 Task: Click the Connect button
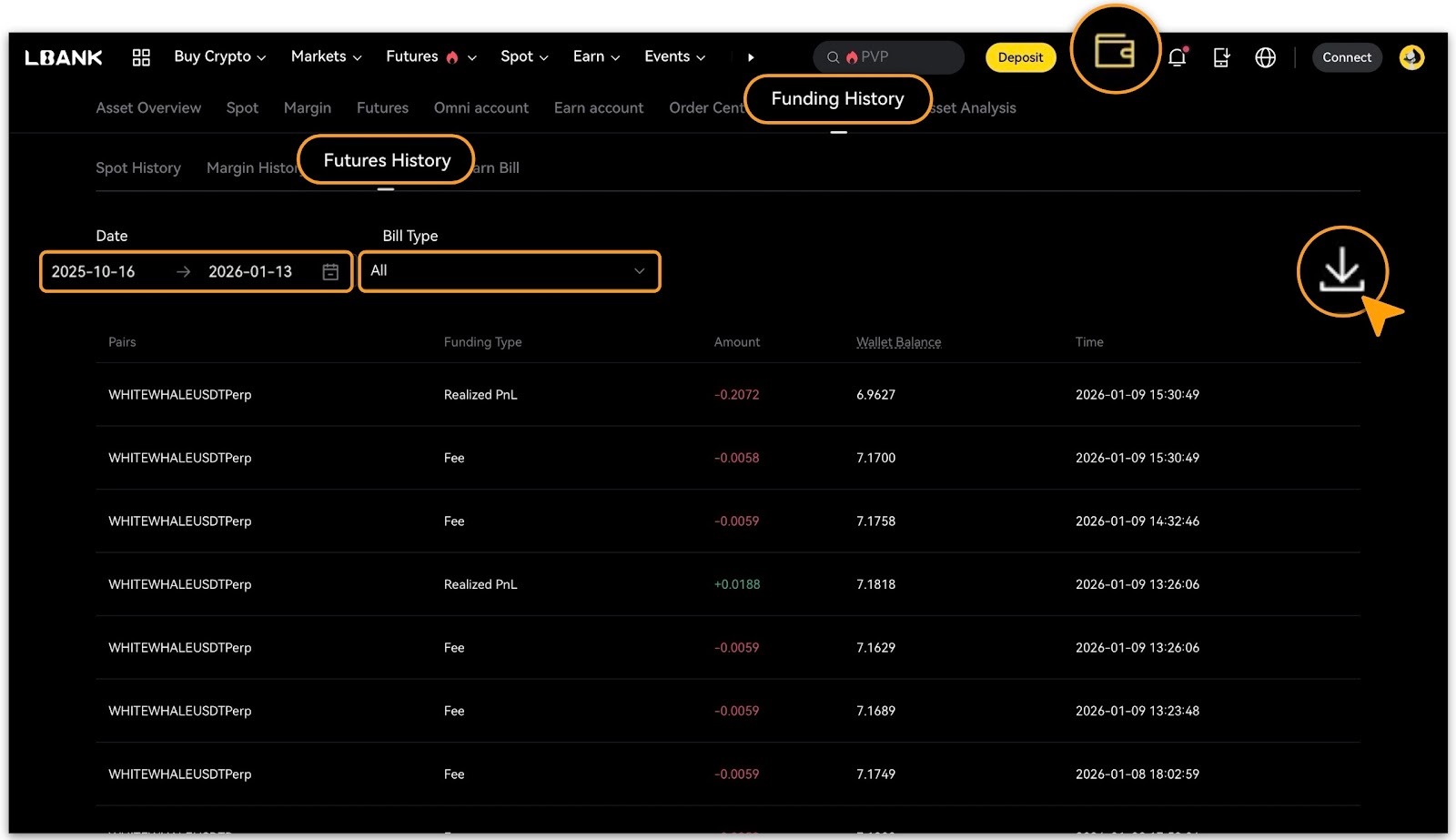pyautogui.click(x=1346, y=57)
